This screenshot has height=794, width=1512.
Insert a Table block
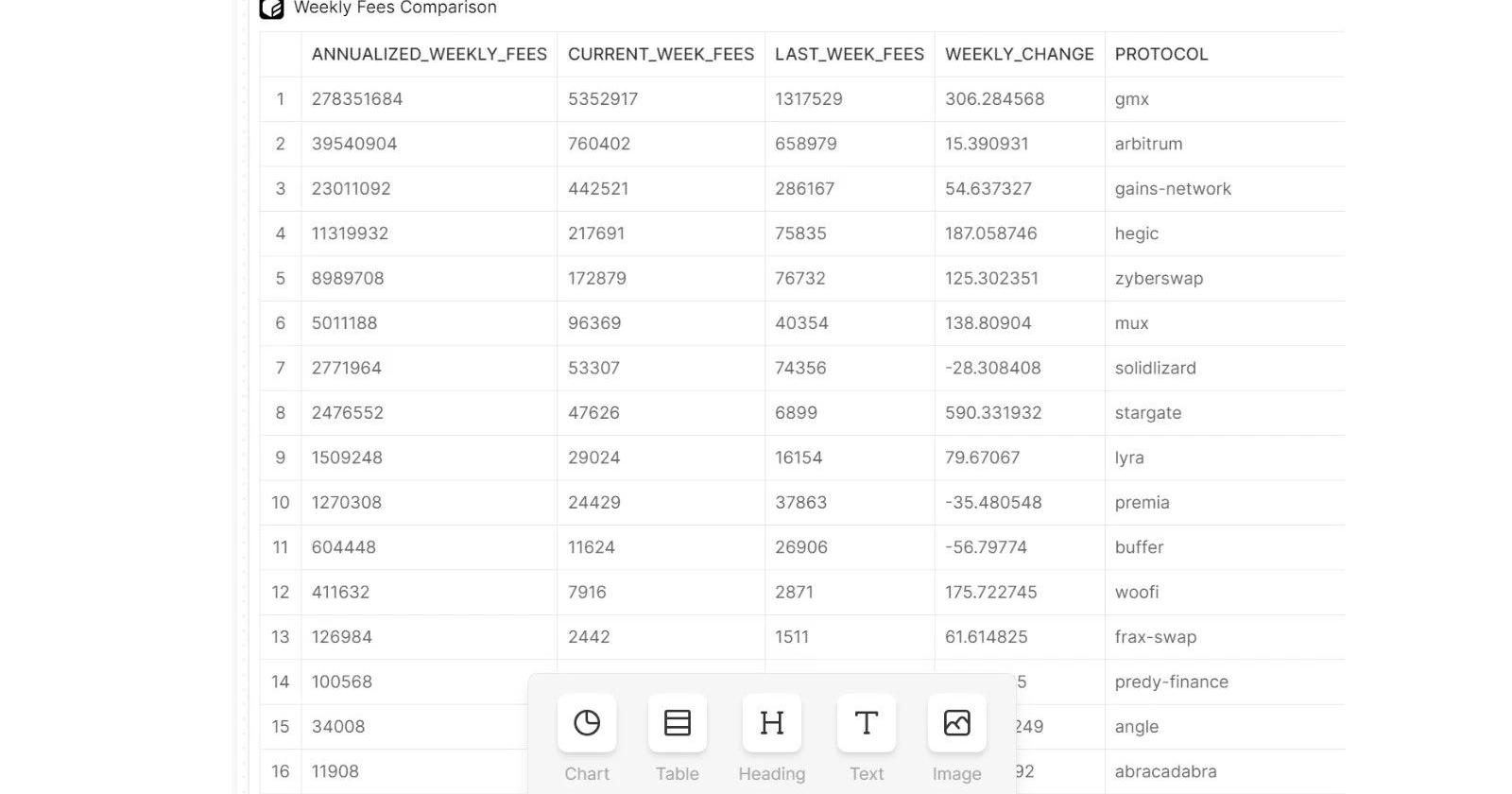[x=678, y=723]
